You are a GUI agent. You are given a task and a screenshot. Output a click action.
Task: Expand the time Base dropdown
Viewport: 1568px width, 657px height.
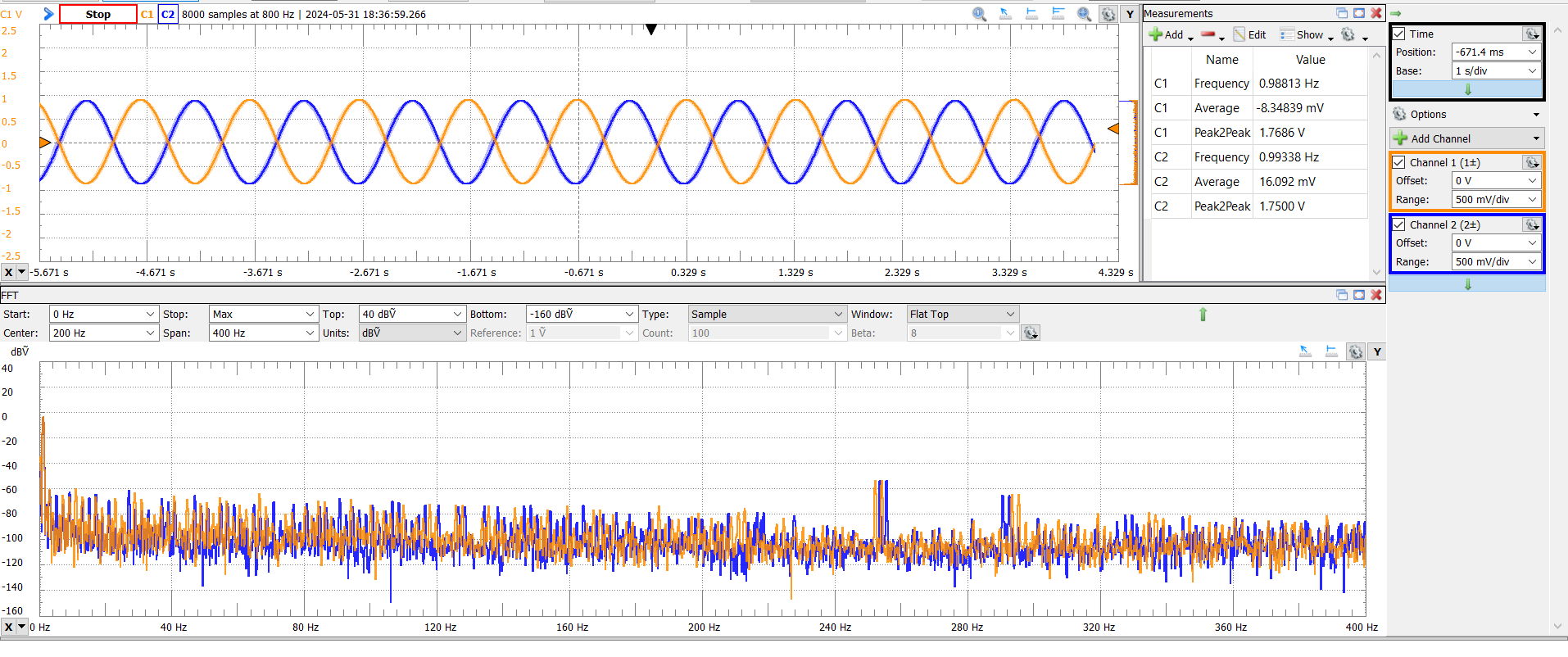click(x=1496, y=71)
